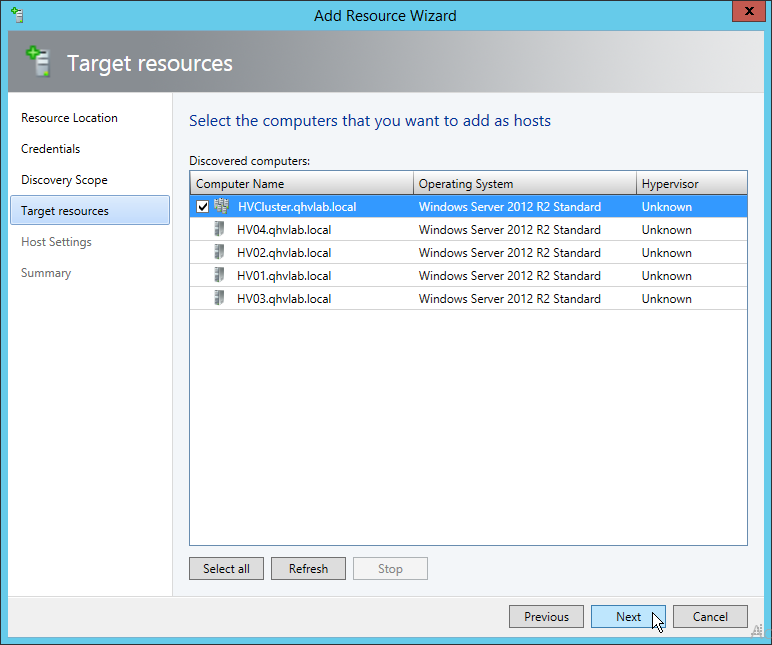772x645 pixels.
Task: Go to Resource Location step
Action: point(69,118)
